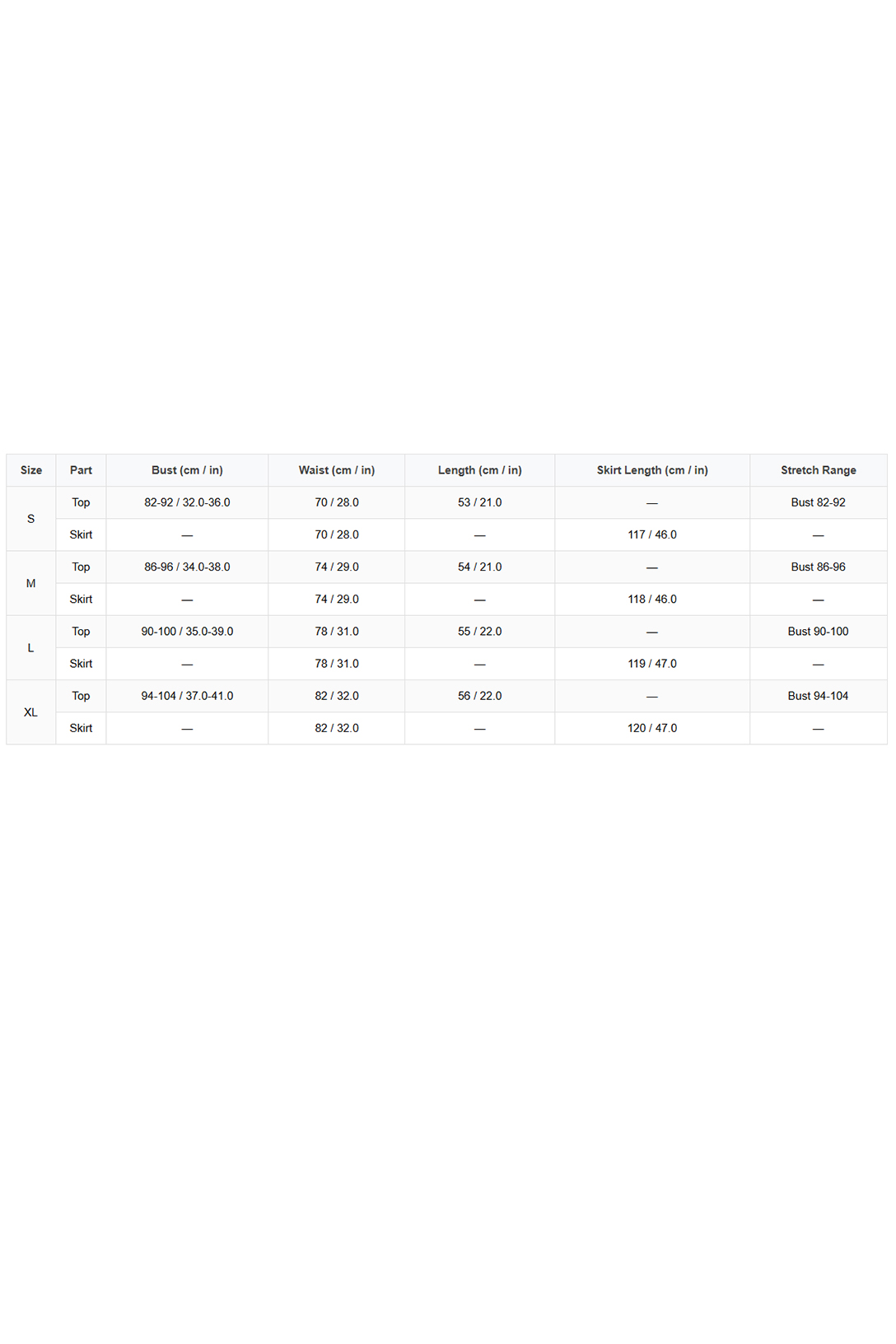Click the Size column header
Viewport: 896px width, 1344px height.
pyautogui.click(x=31, y=470)
